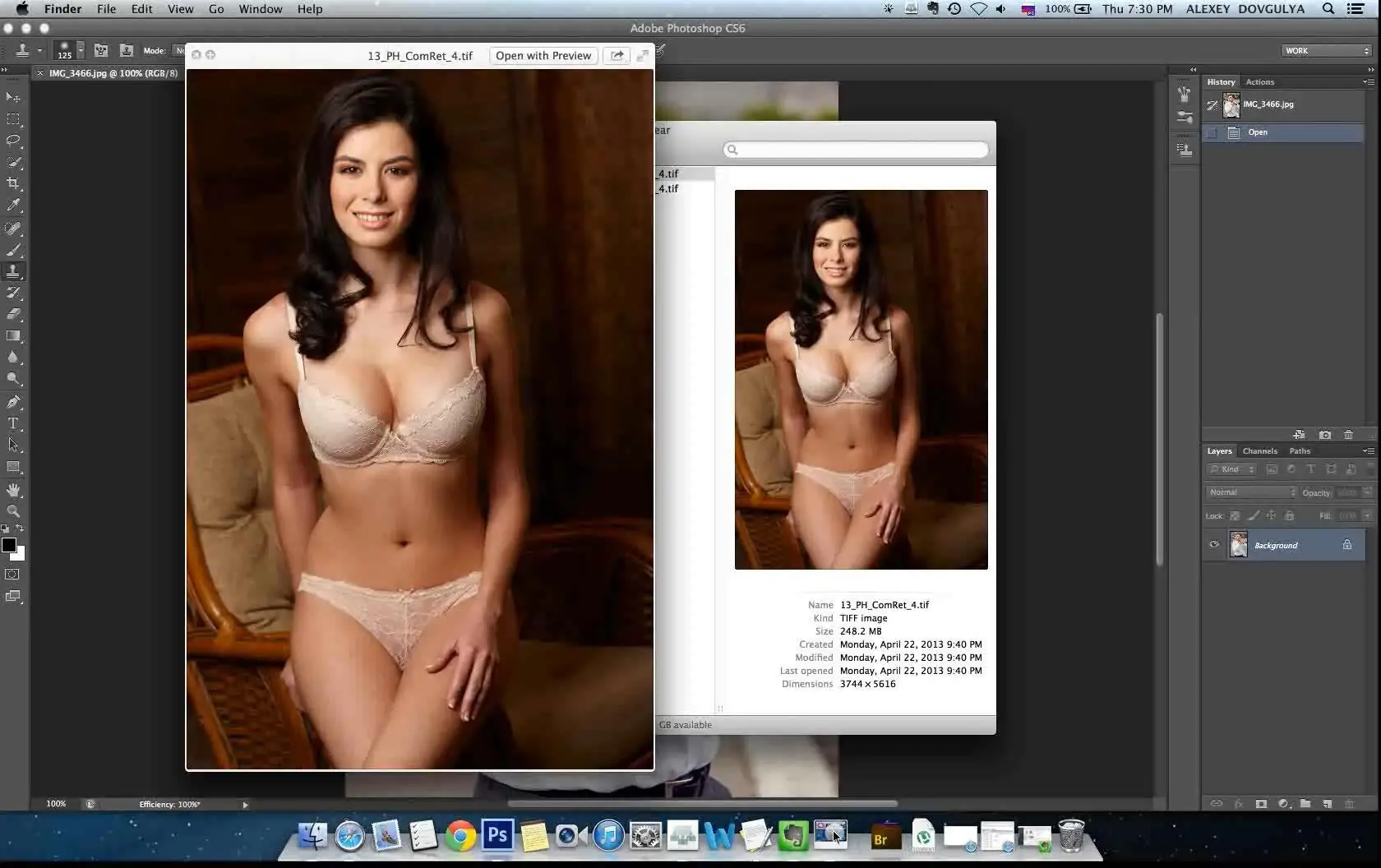
Task: Toggle pixel layer filter in Layers panel
Action: coord(1272,469)
